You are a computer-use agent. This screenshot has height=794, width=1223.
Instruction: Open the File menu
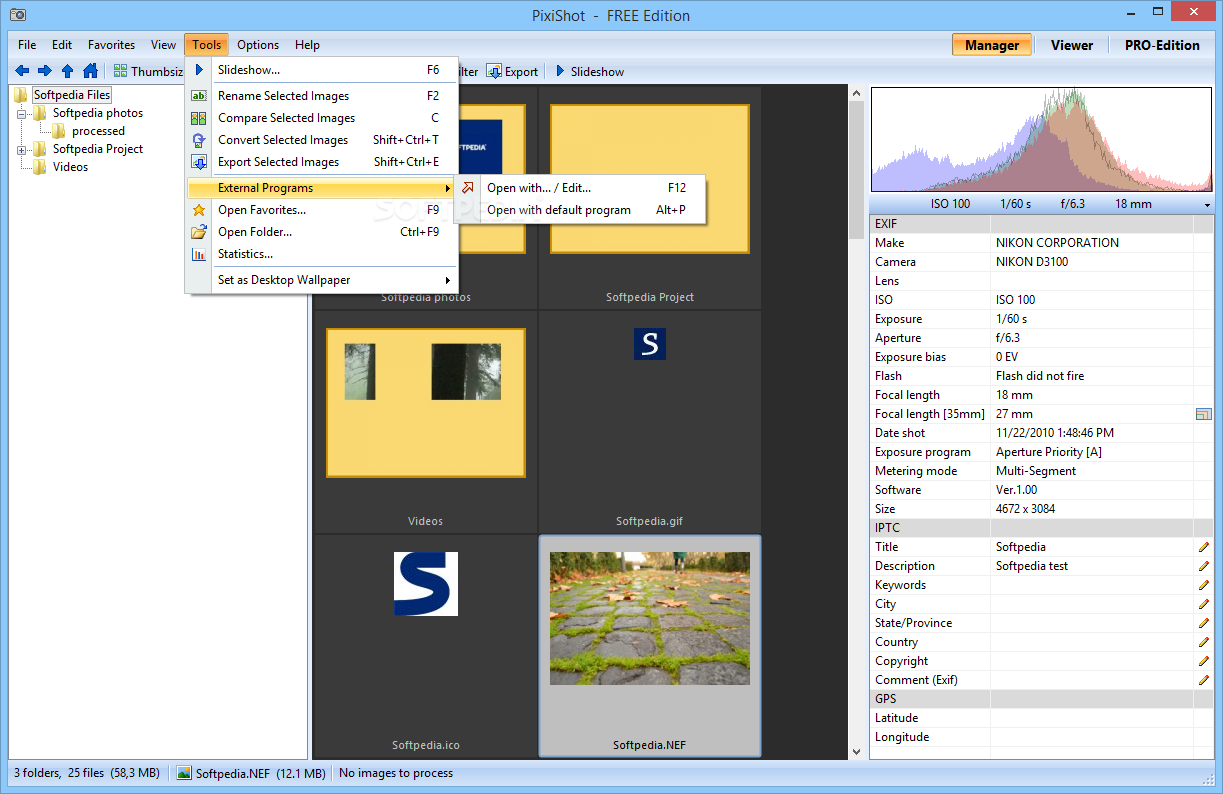27,45
